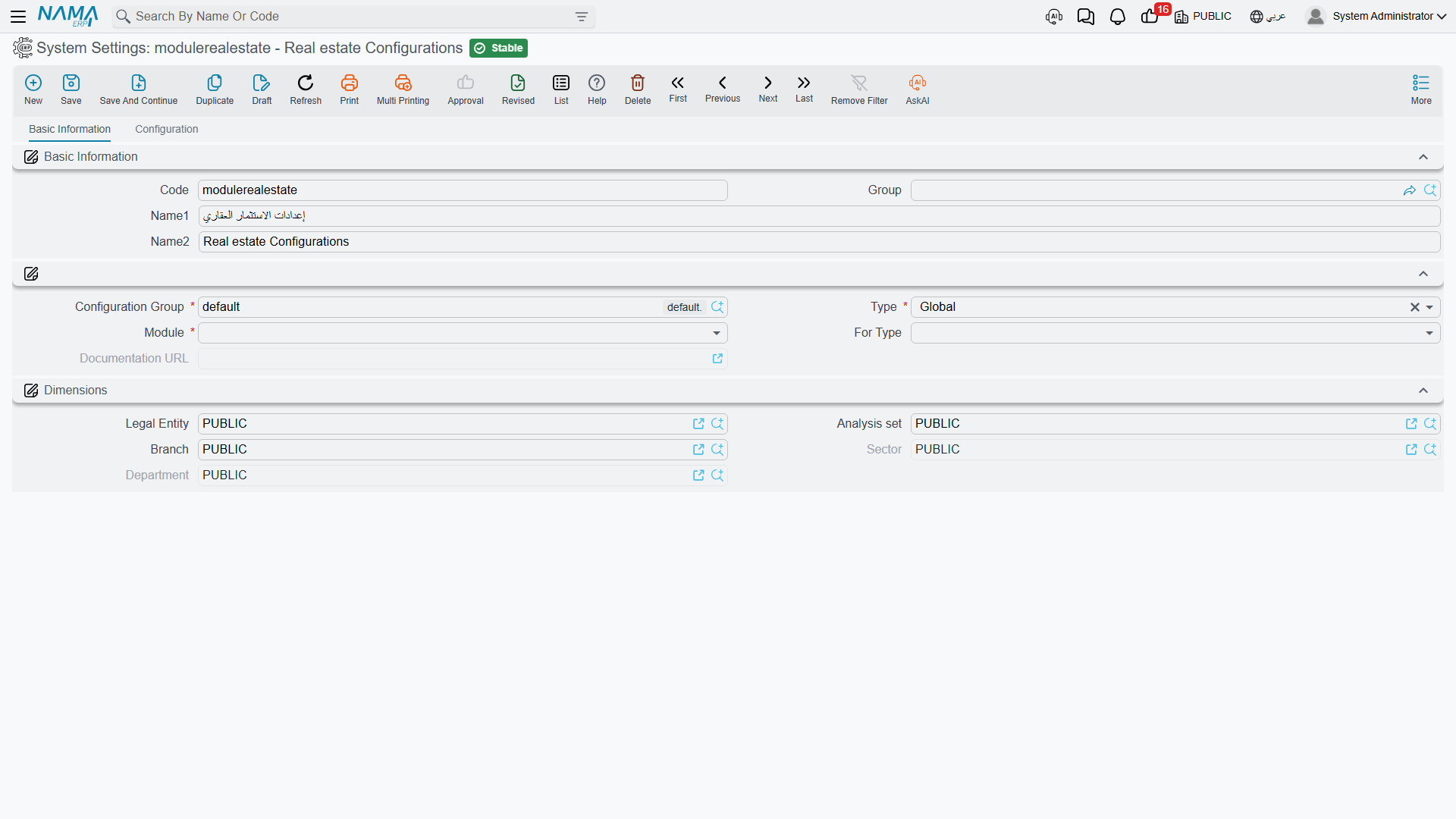Go to the Previous record
This screenshot has width=1456, height=819.
723,88
